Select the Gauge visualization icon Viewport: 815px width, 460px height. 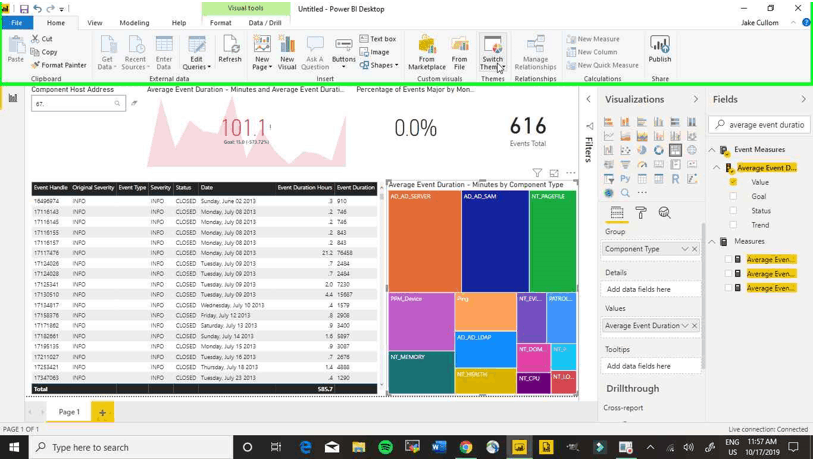point(642,165)
